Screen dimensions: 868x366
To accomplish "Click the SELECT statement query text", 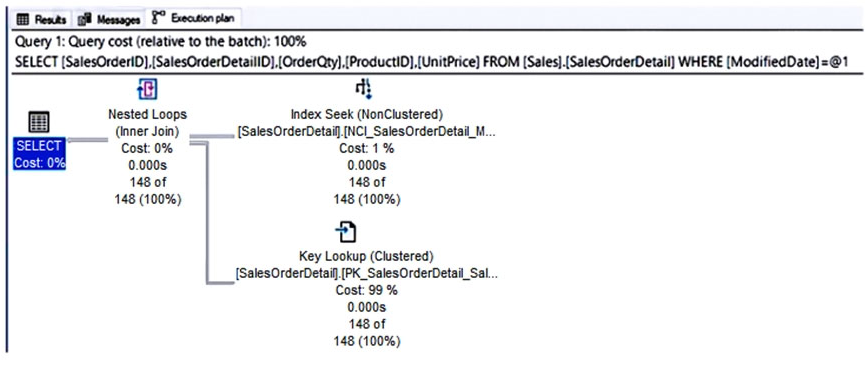I will [432, 63].
